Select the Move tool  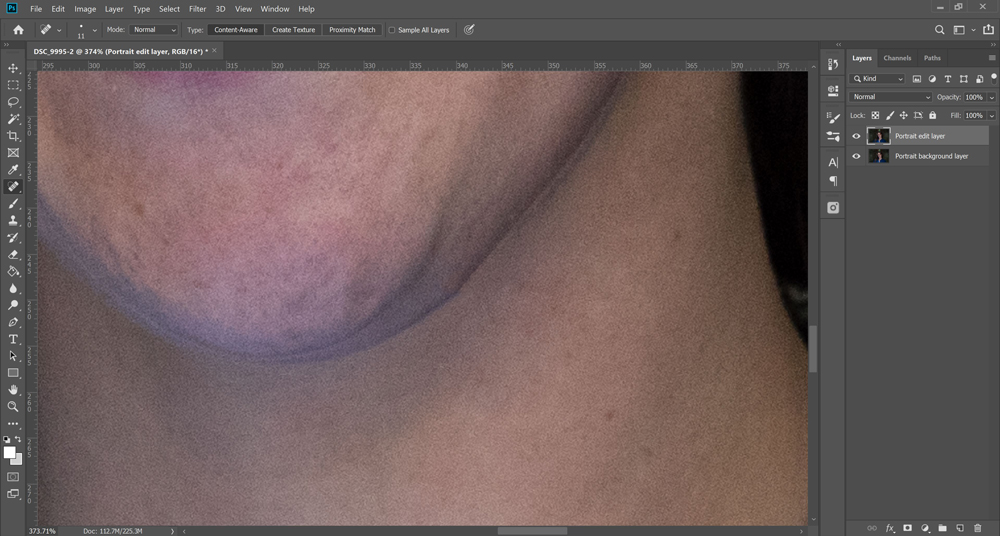(13, 68)
